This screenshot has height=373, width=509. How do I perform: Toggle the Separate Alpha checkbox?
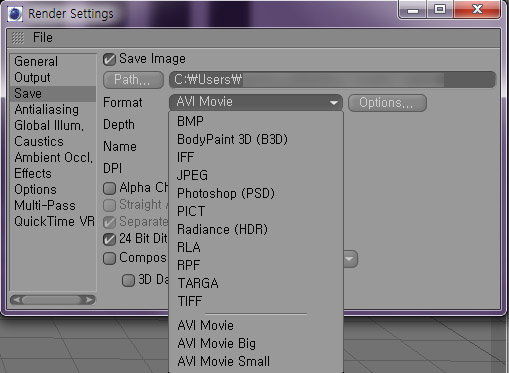(x=109, y=222)
